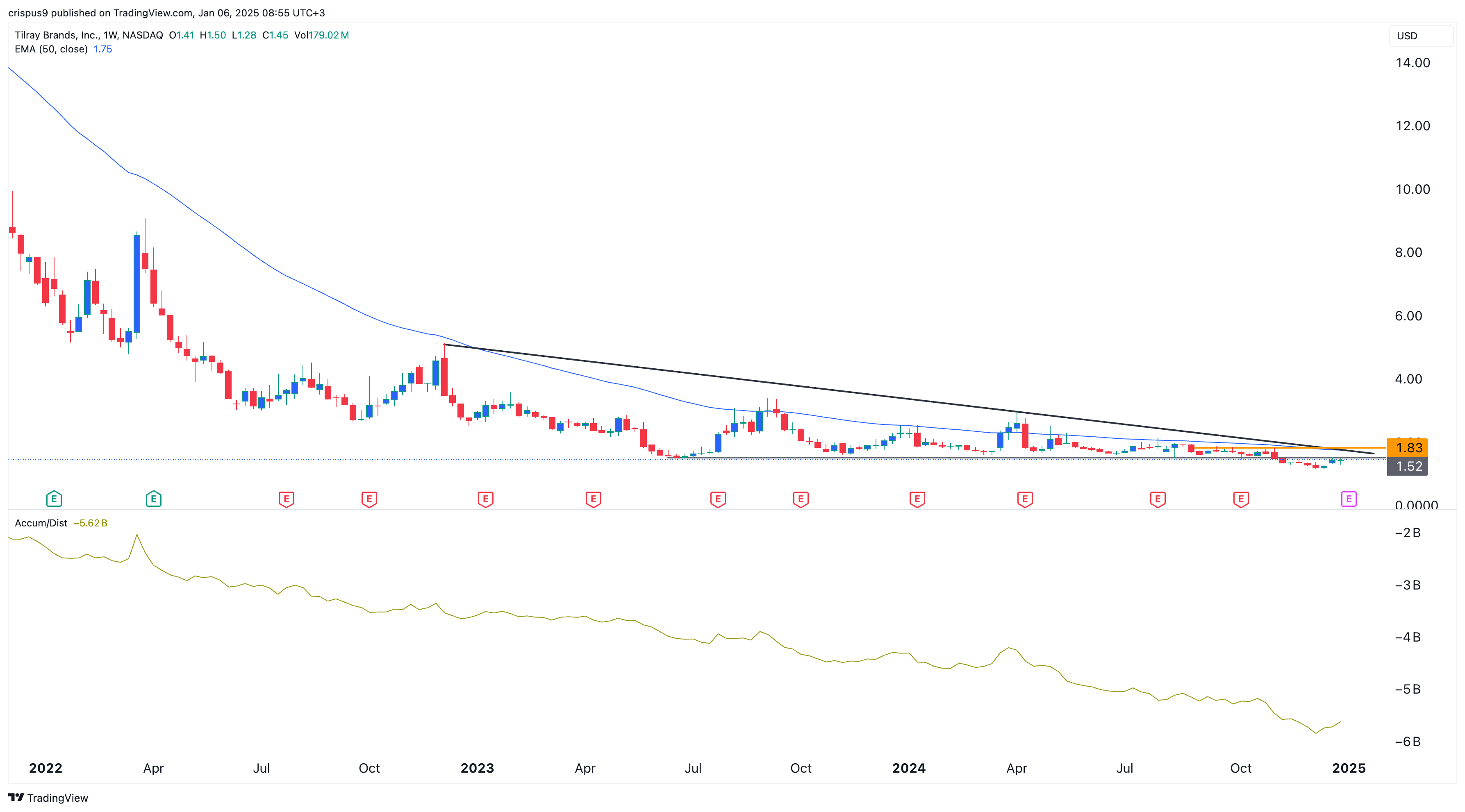The image size is (1465, 812).
Task: Click the orange 1.83 price label
Action: pyautogui.click(x=1408, y=447)
